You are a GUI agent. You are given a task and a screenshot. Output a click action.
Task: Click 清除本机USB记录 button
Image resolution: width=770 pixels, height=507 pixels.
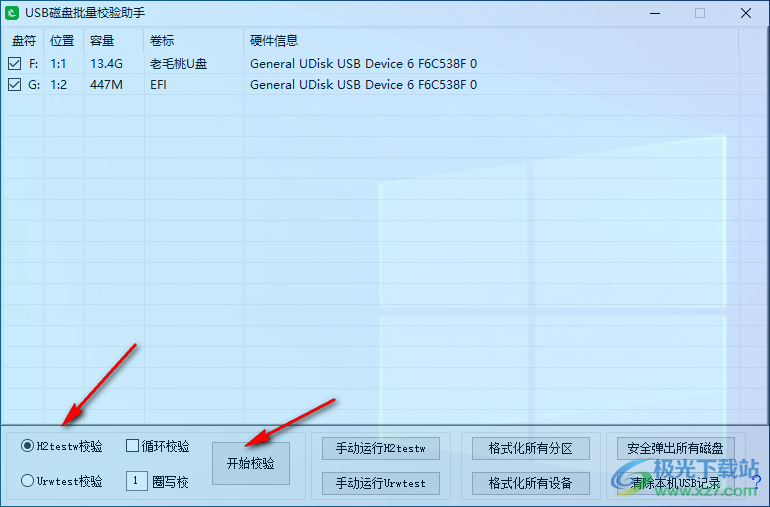click(676, 483)
